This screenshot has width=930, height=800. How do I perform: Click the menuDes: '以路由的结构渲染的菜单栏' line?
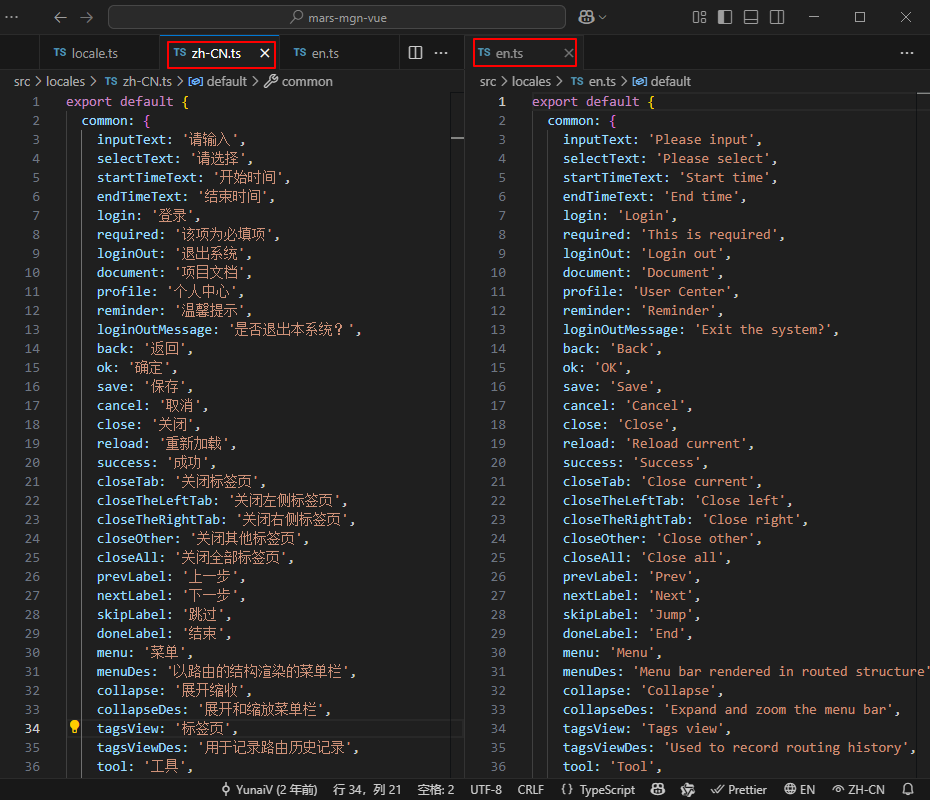(x=227, y=671)
